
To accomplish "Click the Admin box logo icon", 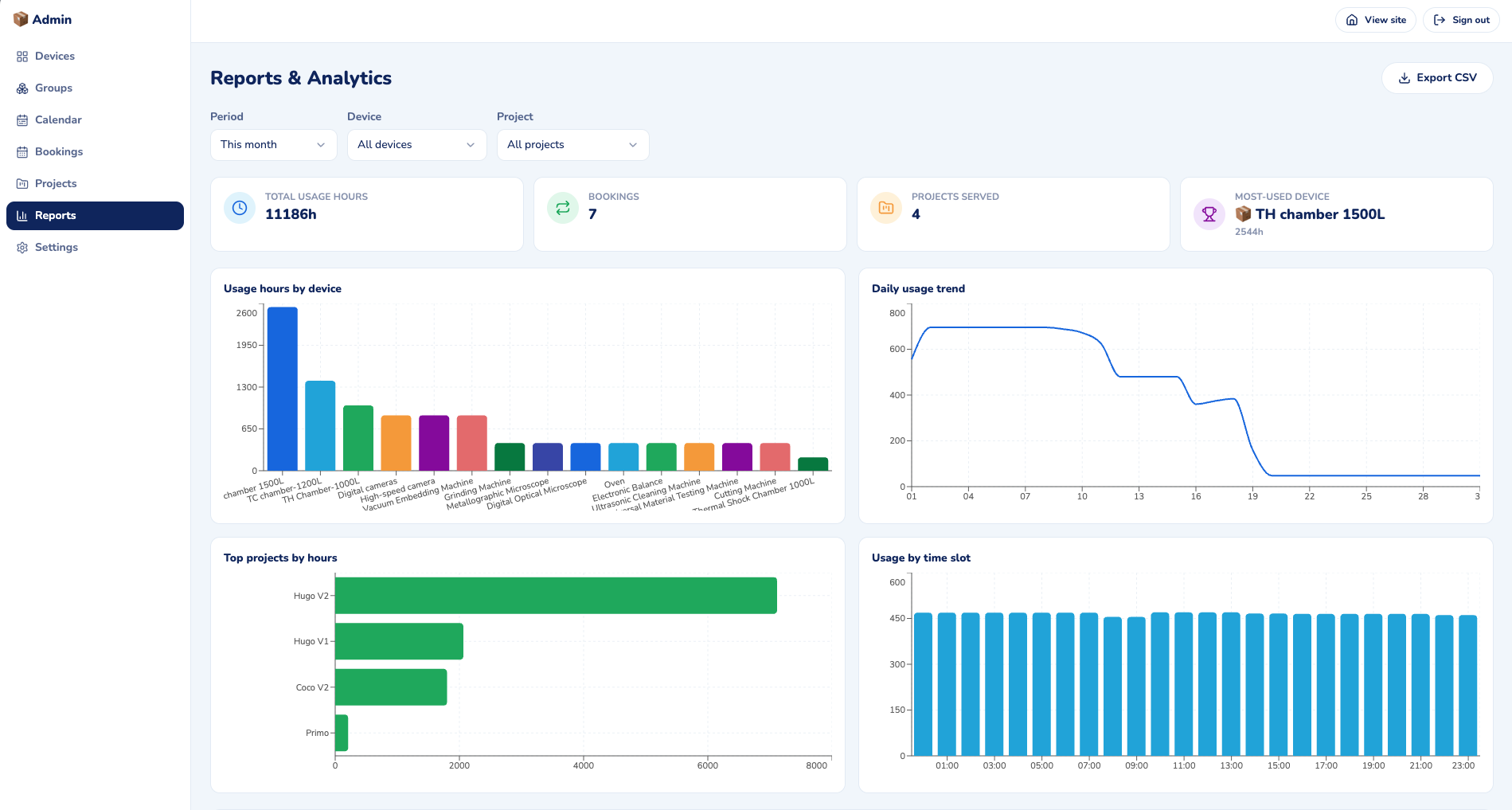I will click(21, 19).
